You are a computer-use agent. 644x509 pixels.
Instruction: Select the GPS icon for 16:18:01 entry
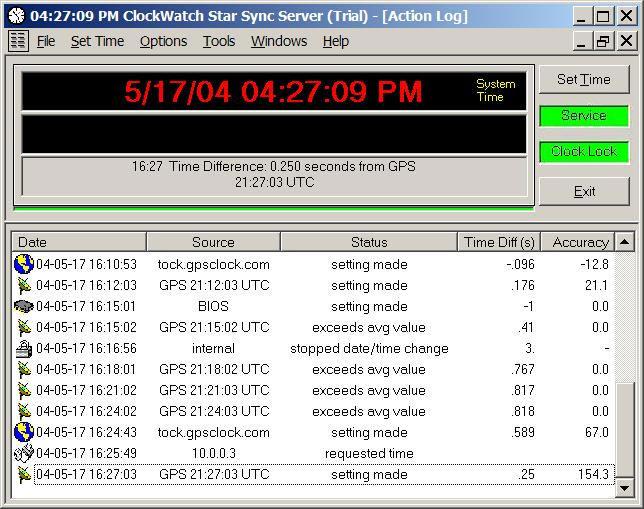[x=24, y=370]
